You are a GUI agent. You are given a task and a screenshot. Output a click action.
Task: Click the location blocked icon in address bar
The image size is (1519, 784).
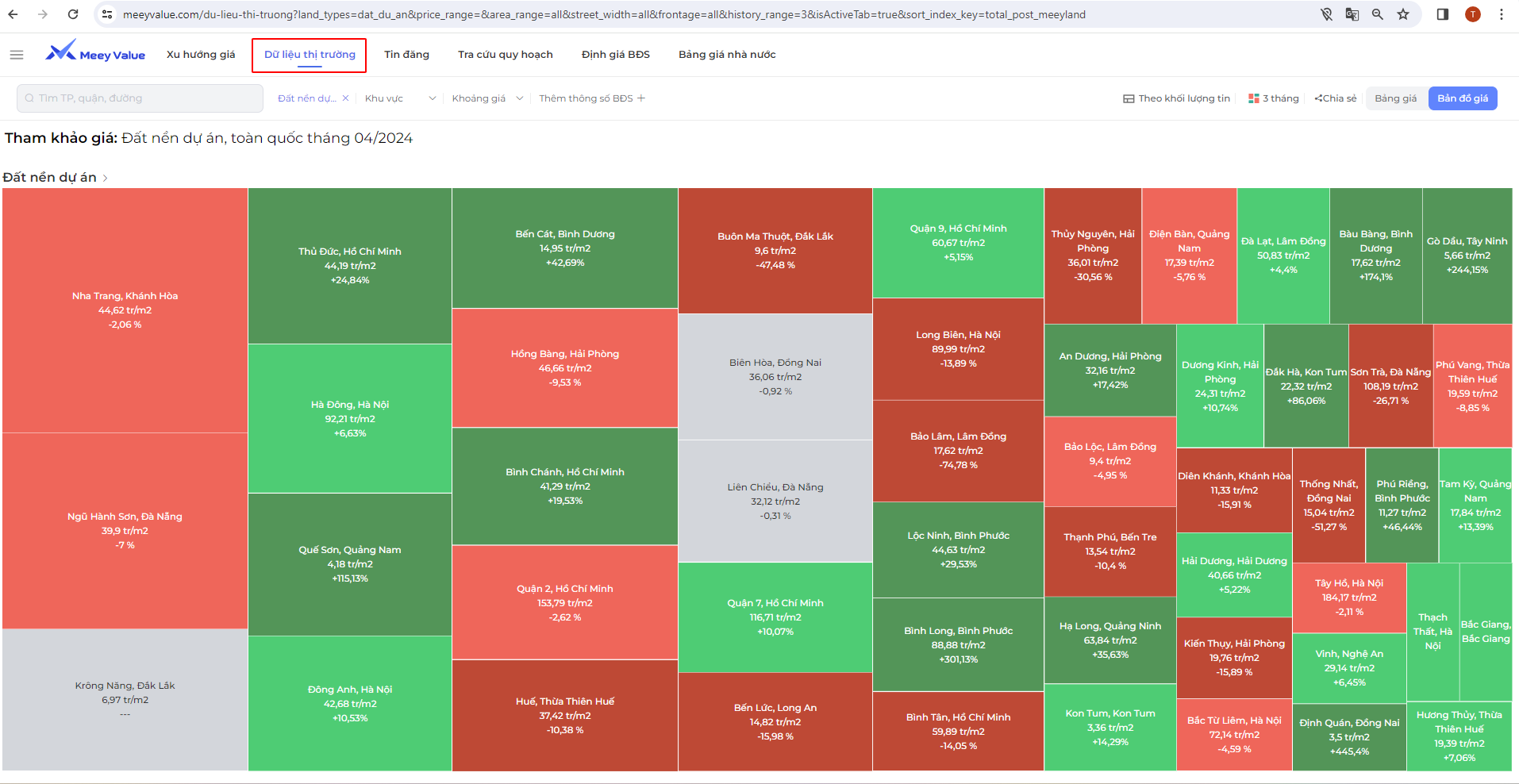coord(1326,14)
